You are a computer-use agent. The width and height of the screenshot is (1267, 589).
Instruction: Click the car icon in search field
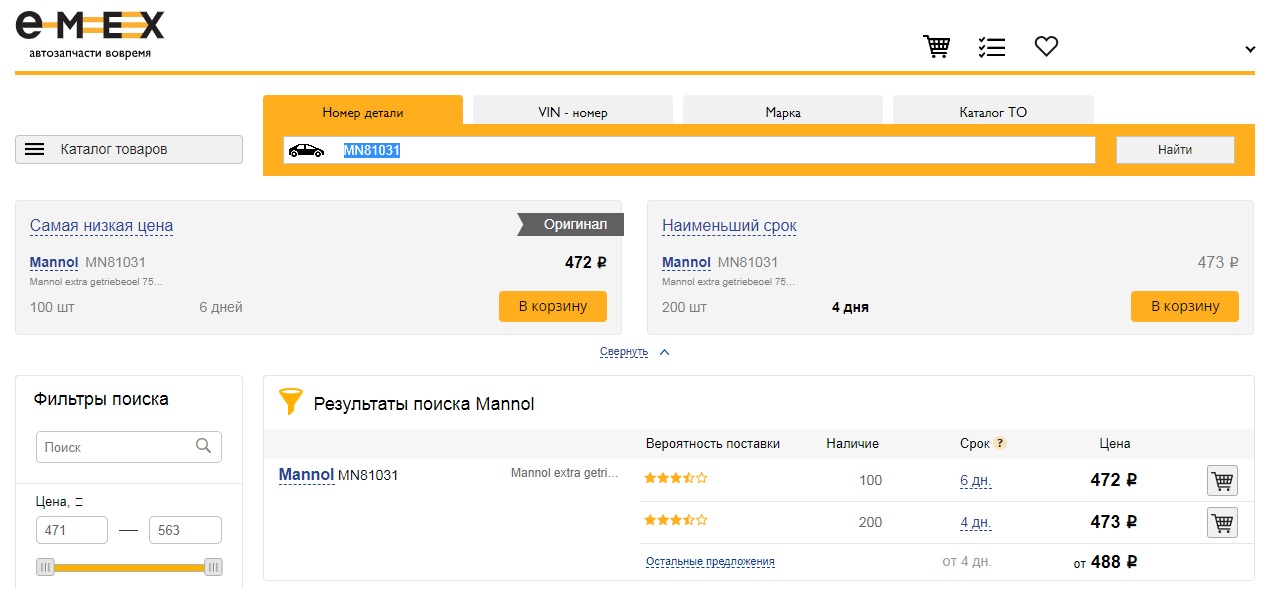click(306, 150)
